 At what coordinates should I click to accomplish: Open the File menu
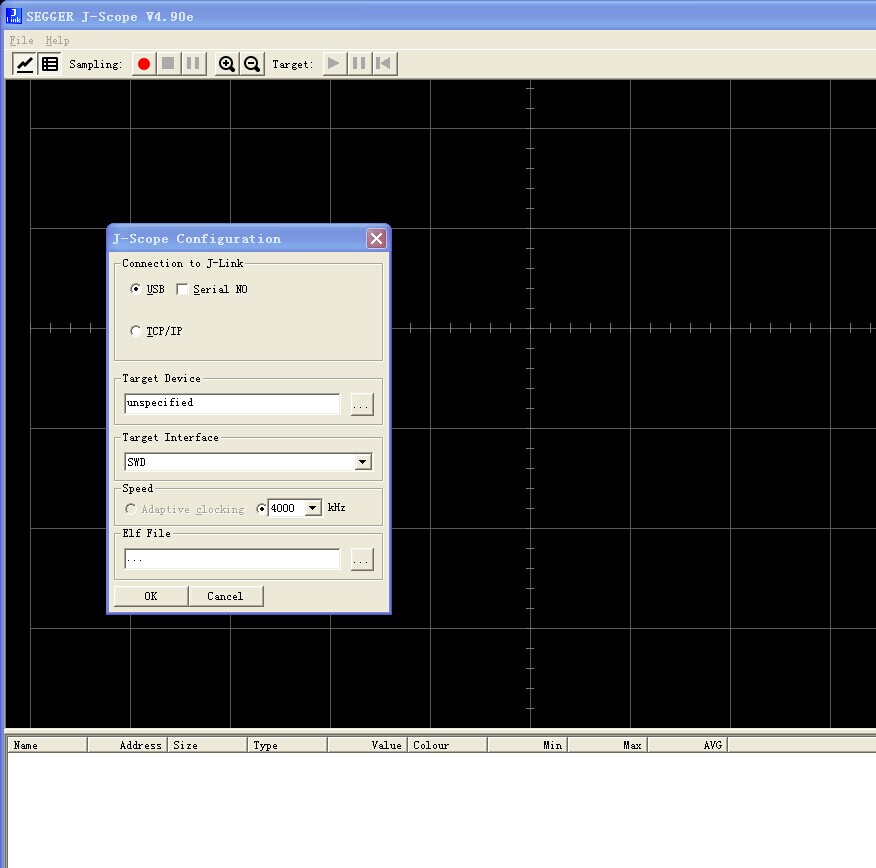tap(21, 40)
